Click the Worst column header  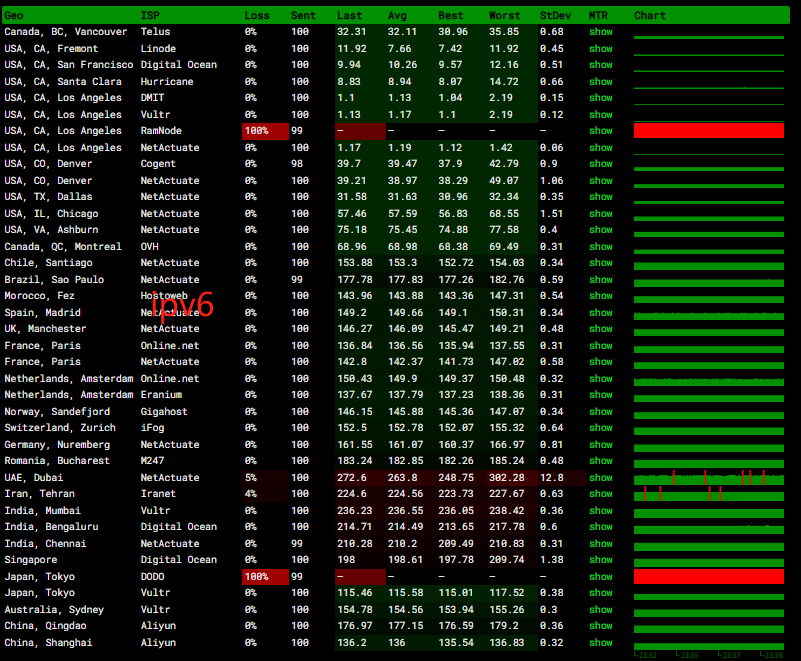tap(505, 15)
